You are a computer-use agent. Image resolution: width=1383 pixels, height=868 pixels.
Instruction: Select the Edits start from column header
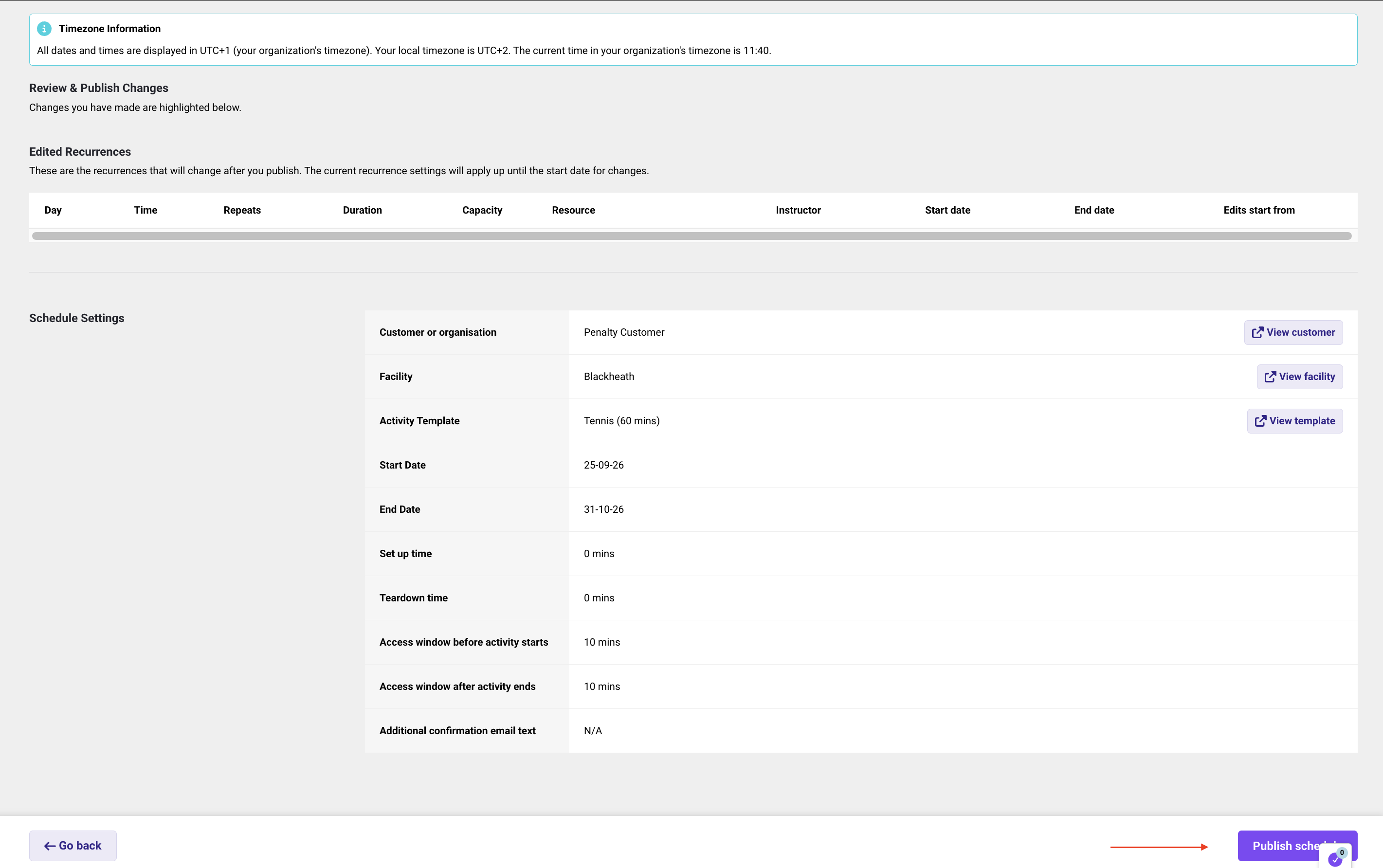[1259, 210]
